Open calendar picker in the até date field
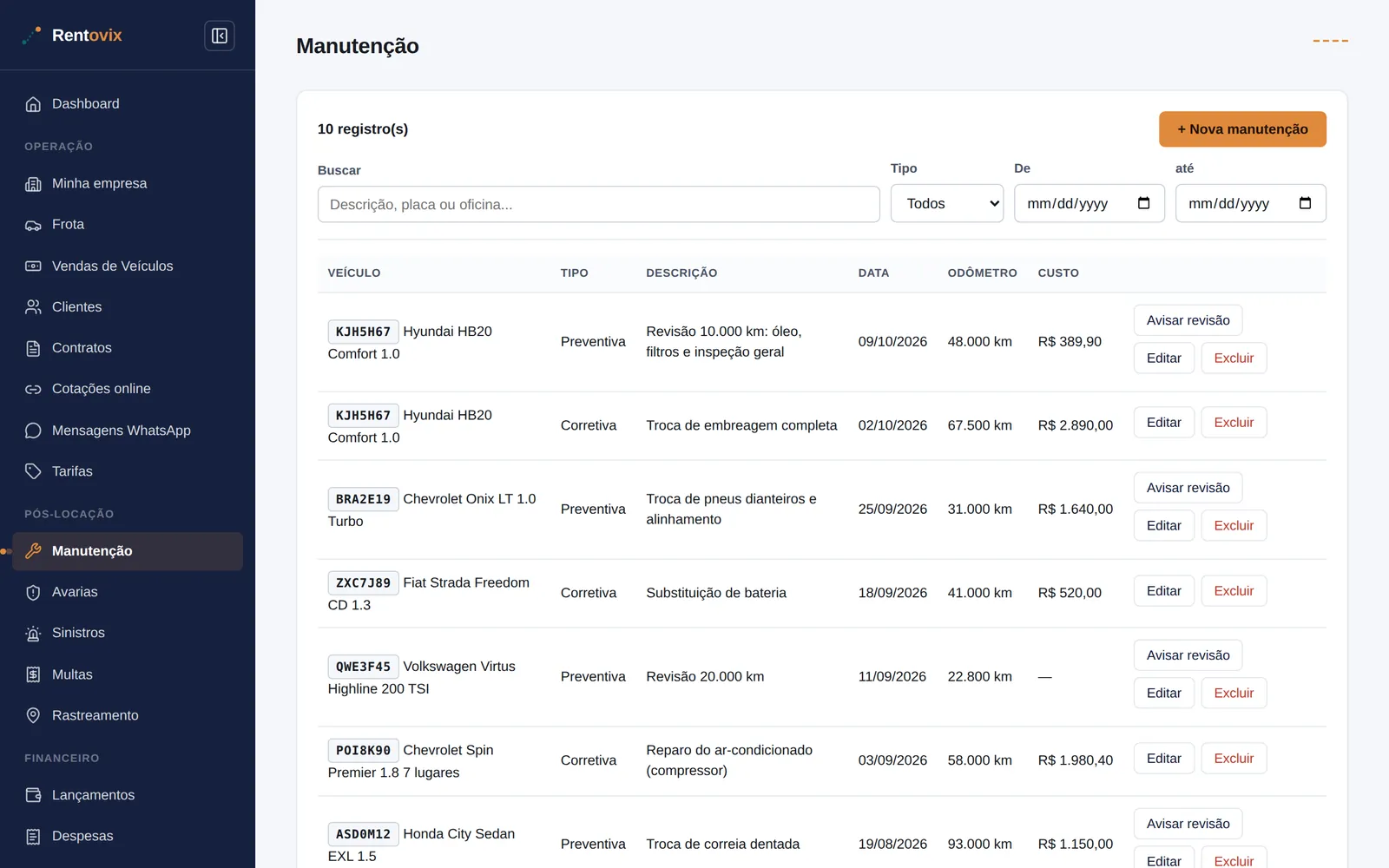This screenshot has height=868, width=1389. coord(1305,203)
